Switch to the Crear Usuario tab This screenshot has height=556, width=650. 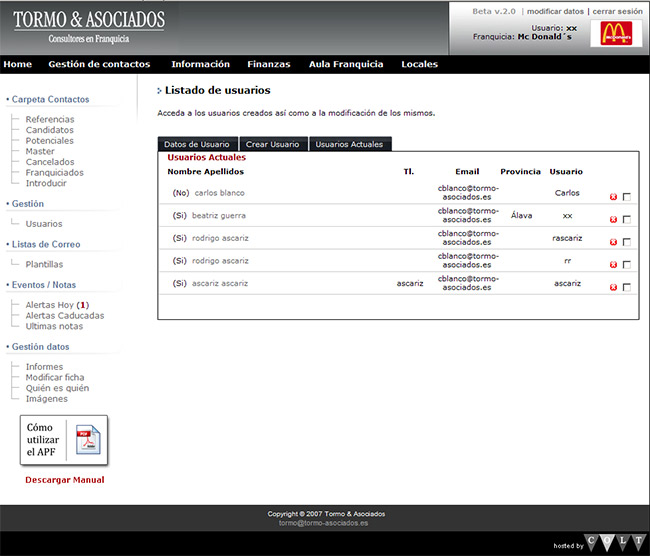(x=272, y=144)
